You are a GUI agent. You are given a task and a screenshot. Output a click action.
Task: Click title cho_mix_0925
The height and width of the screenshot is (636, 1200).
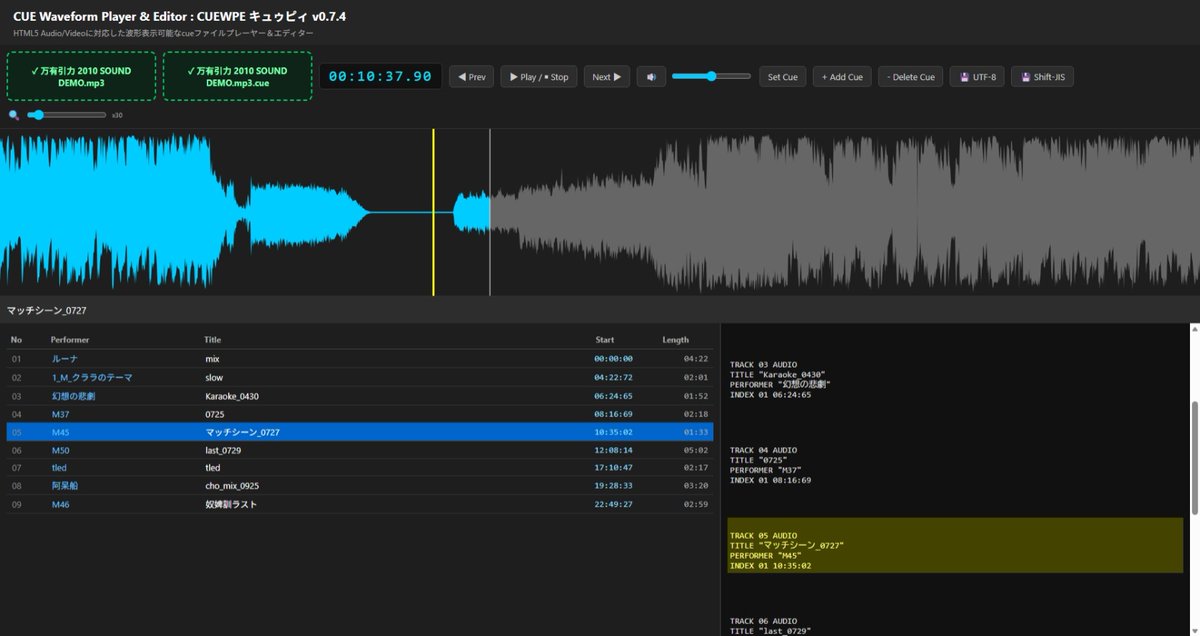tap(233, 486)
